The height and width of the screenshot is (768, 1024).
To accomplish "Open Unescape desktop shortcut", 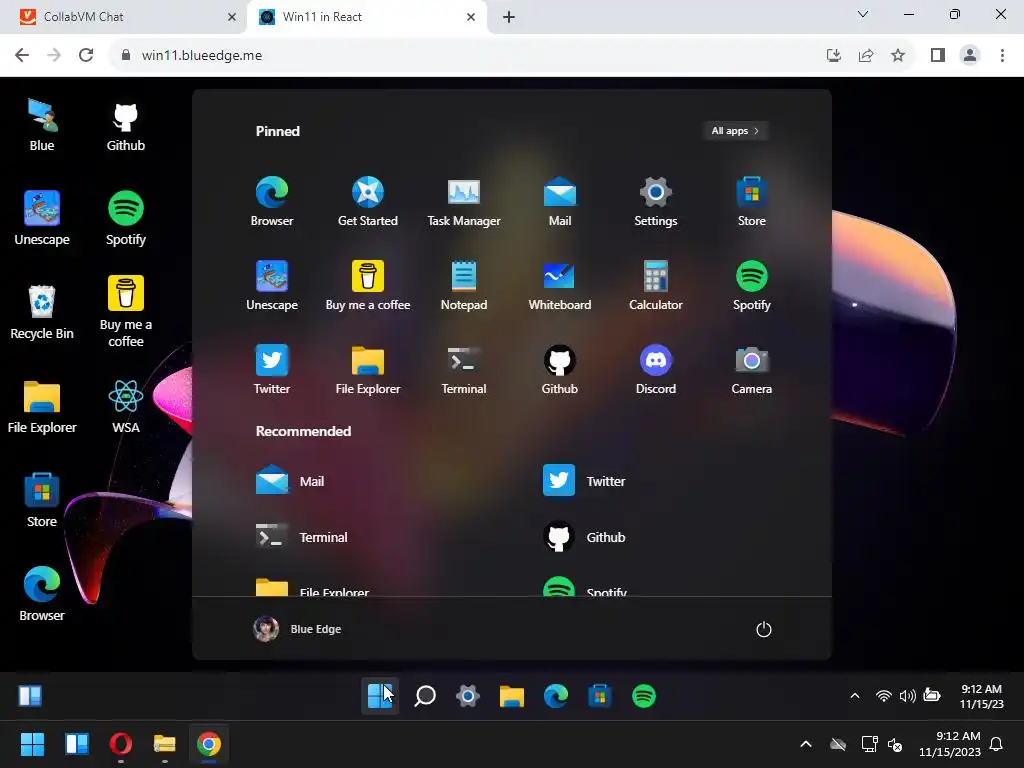I will (x=42, y=218).
